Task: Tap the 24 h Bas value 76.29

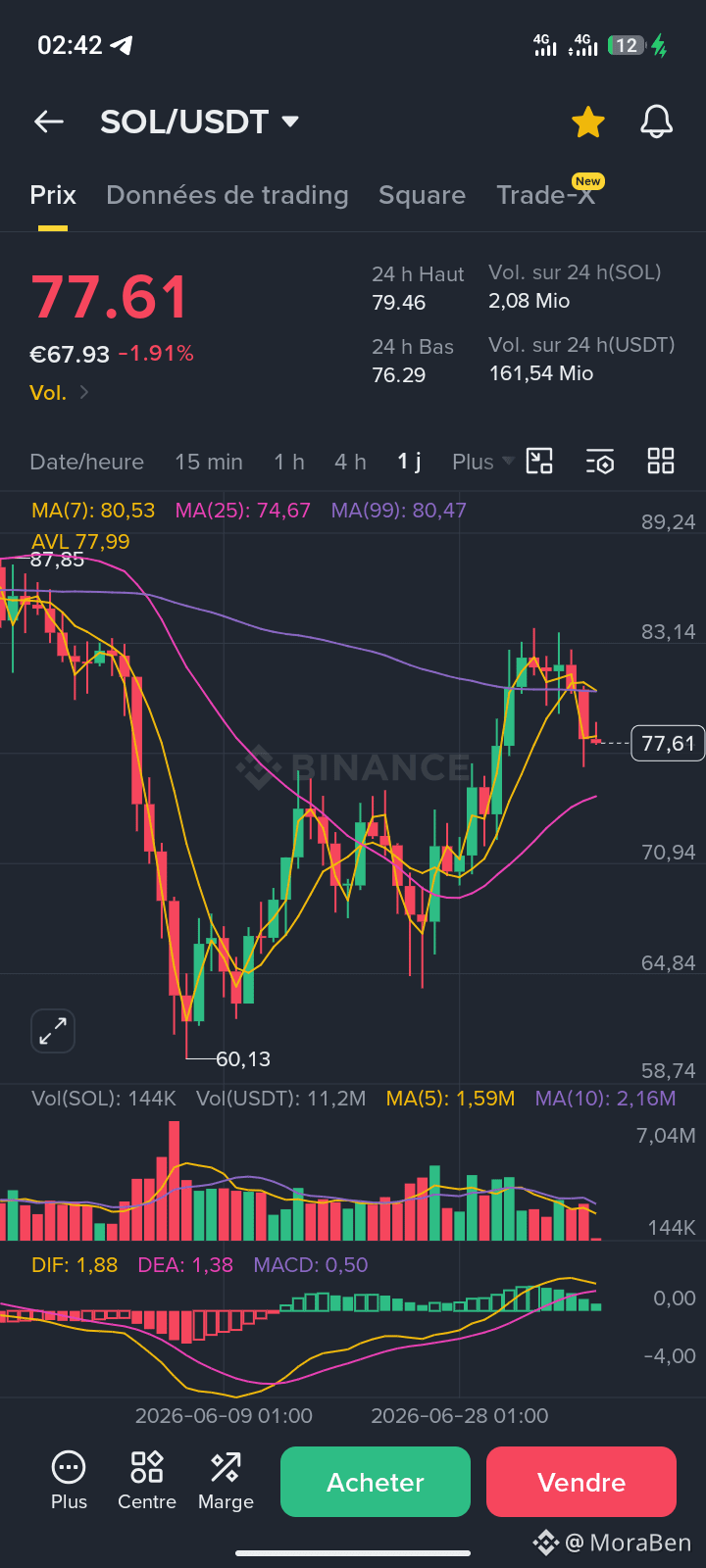Action: (x=399, y=374)
